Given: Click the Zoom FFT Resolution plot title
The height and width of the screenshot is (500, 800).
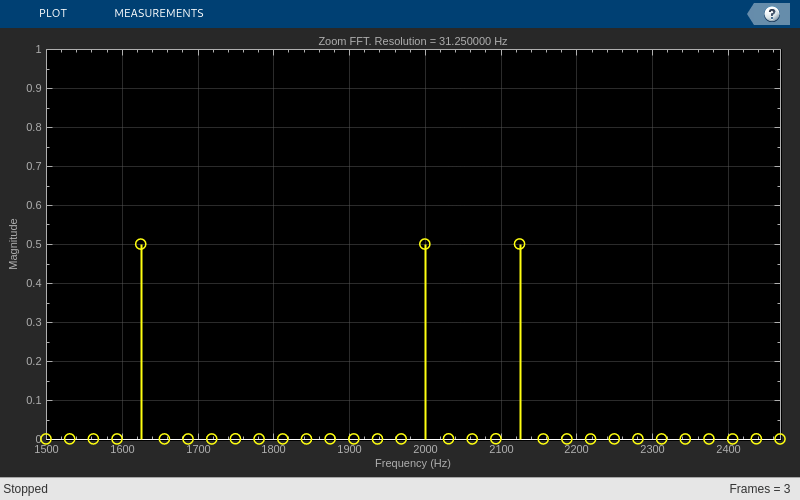Looking at the screenshot, I should tap(413, 41).
